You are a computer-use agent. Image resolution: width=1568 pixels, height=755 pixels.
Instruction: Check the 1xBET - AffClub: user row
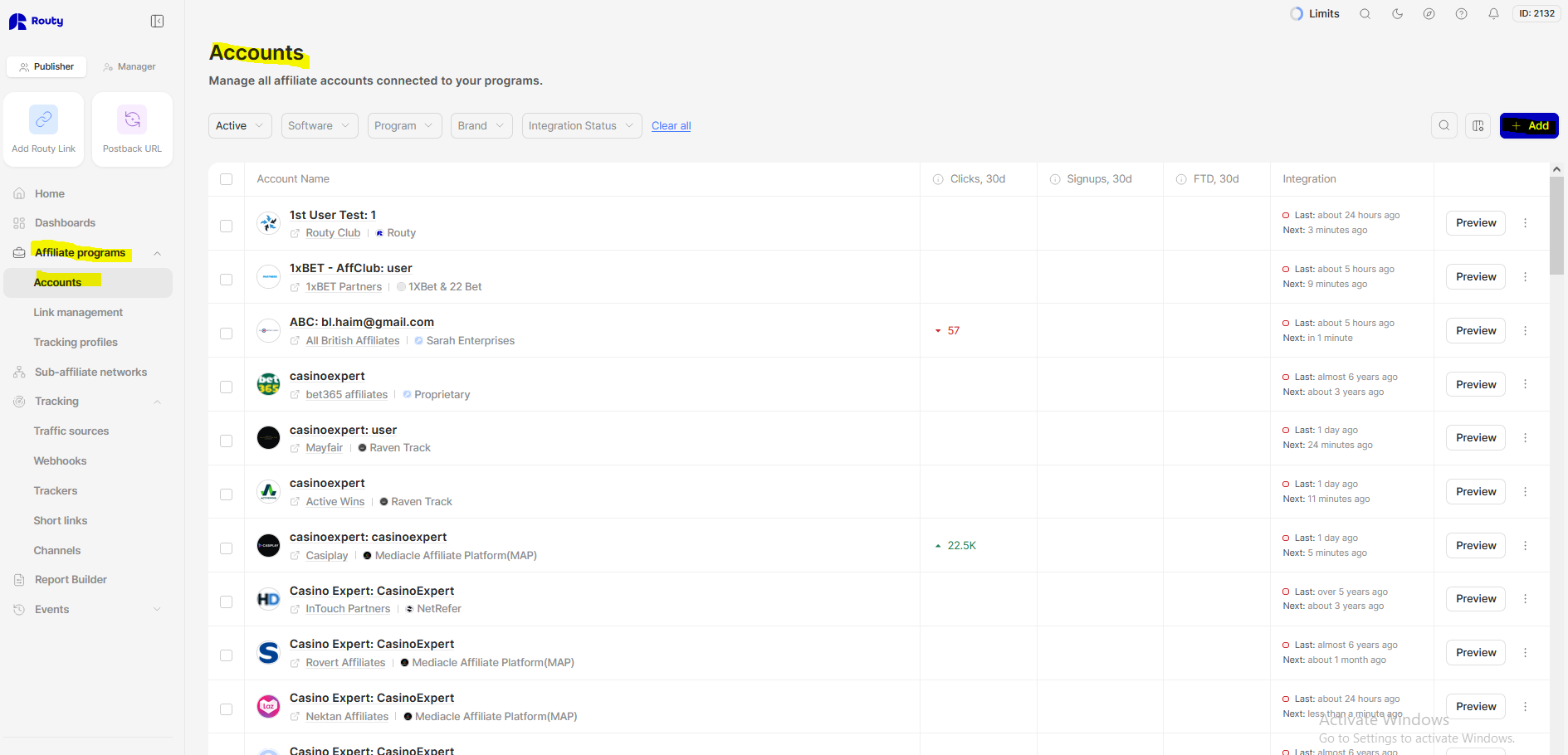pos(226,280)
